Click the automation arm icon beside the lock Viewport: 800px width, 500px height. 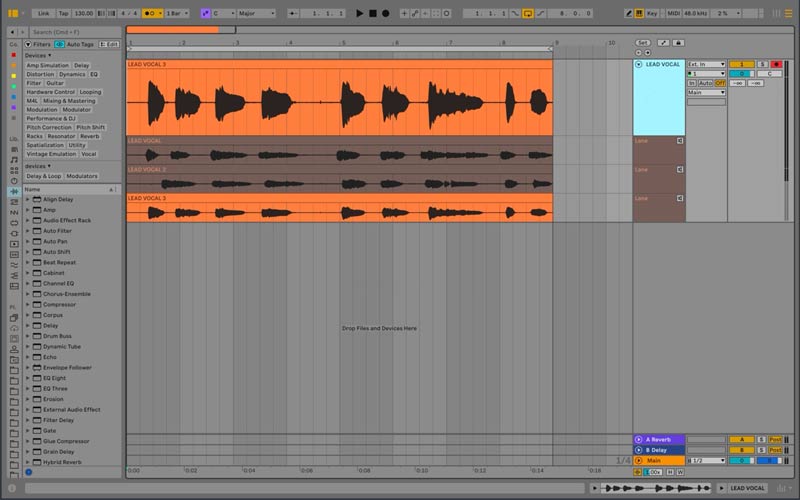(663, 43)
